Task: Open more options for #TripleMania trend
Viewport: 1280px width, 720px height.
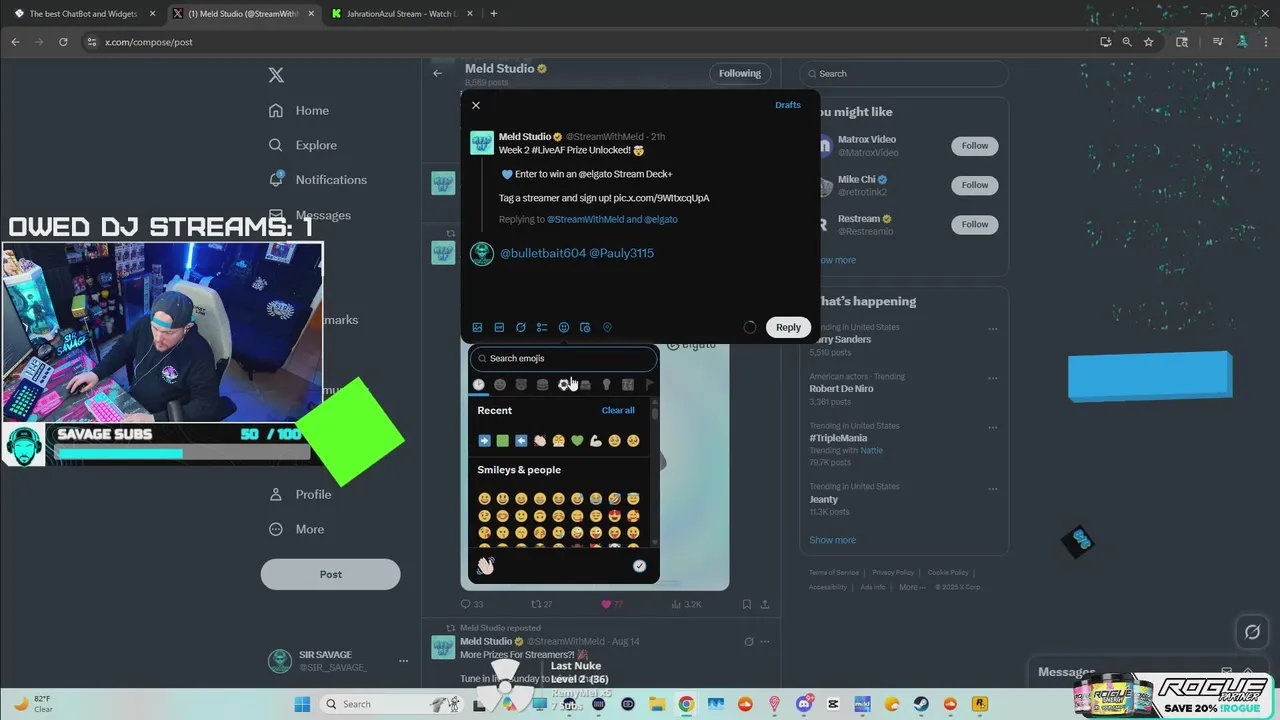Action: (x=992, y=427)
